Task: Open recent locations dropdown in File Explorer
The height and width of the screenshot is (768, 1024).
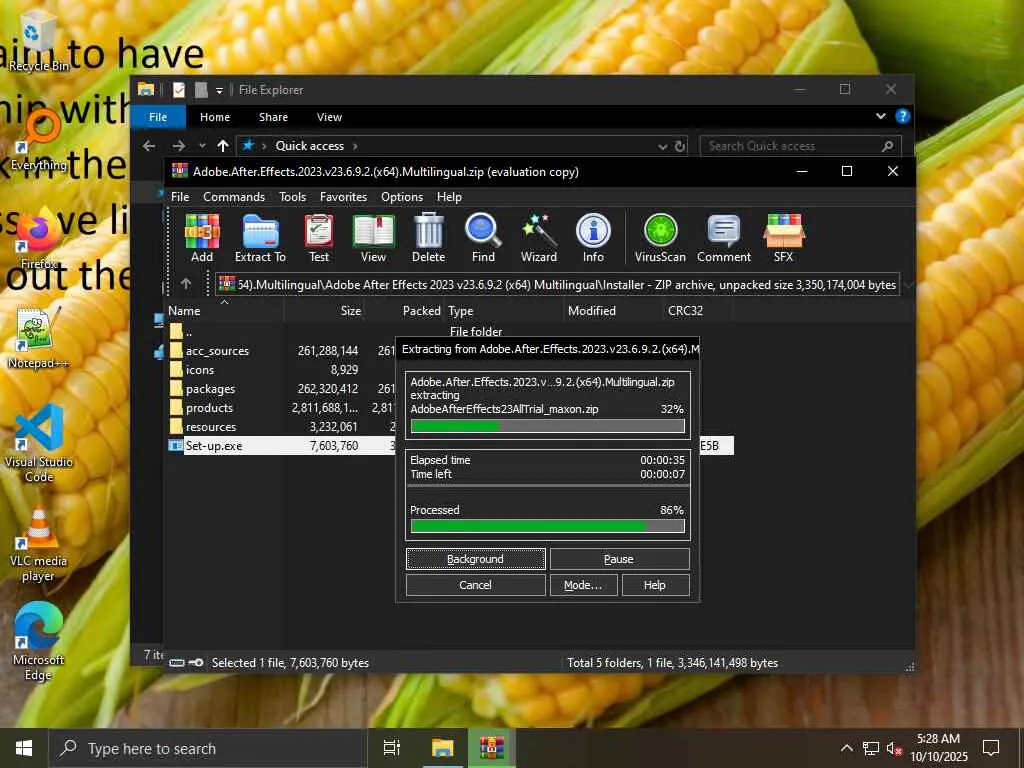Action: [202, 146]
